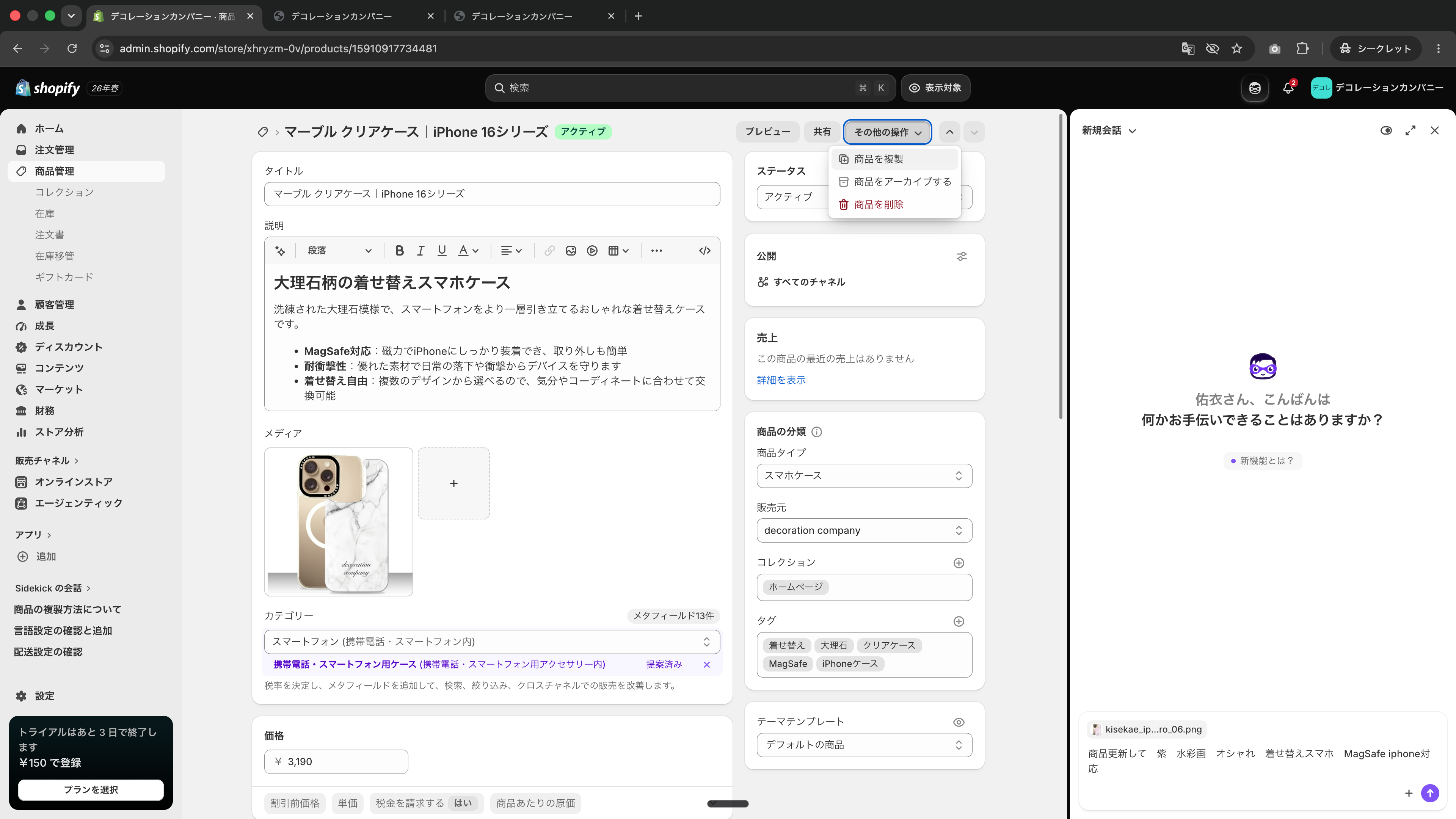Insert link in description editor
Screen dimensions: 1456x819
click(549, 250)
